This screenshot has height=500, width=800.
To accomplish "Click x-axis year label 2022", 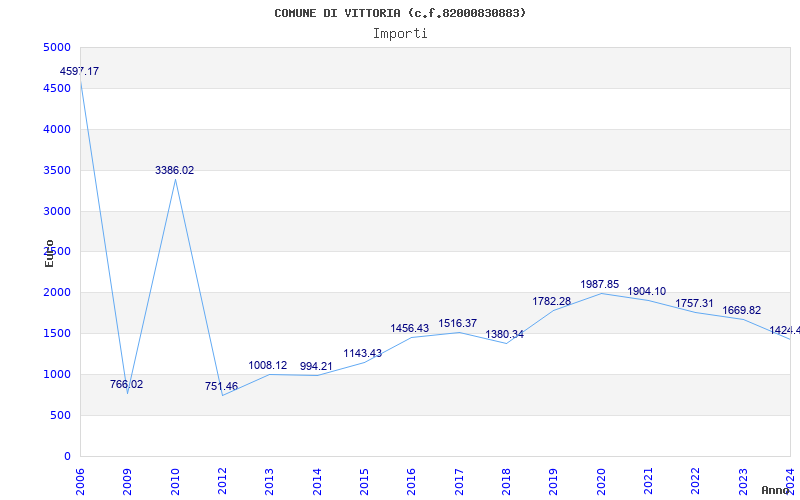I will coord(695,481).
